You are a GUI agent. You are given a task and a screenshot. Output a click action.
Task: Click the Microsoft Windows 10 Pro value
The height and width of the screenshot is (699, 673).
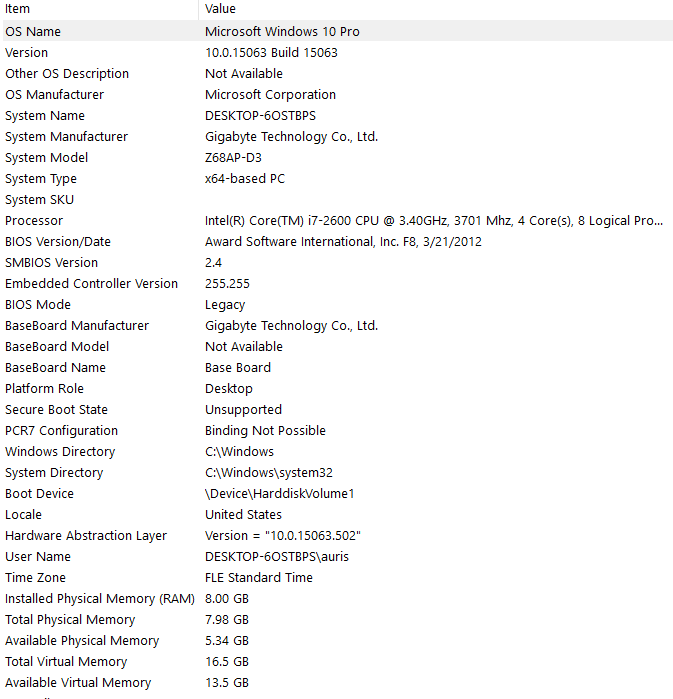(x=282, y=32)
